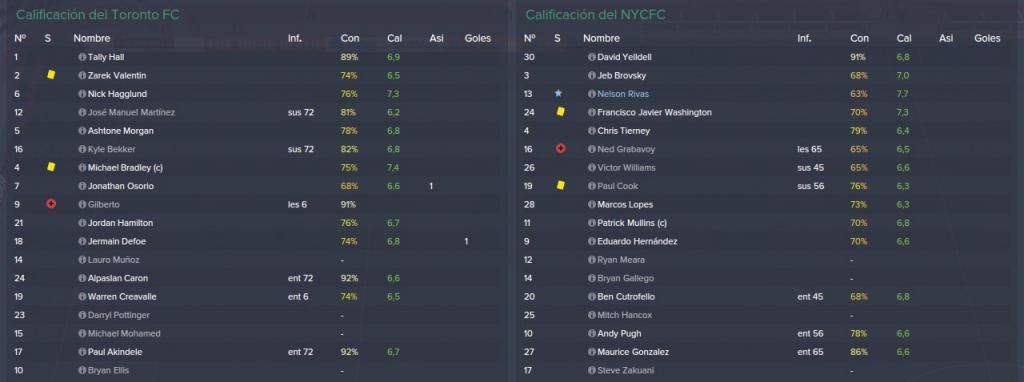Open Michael Bradley's player profile

125,168
